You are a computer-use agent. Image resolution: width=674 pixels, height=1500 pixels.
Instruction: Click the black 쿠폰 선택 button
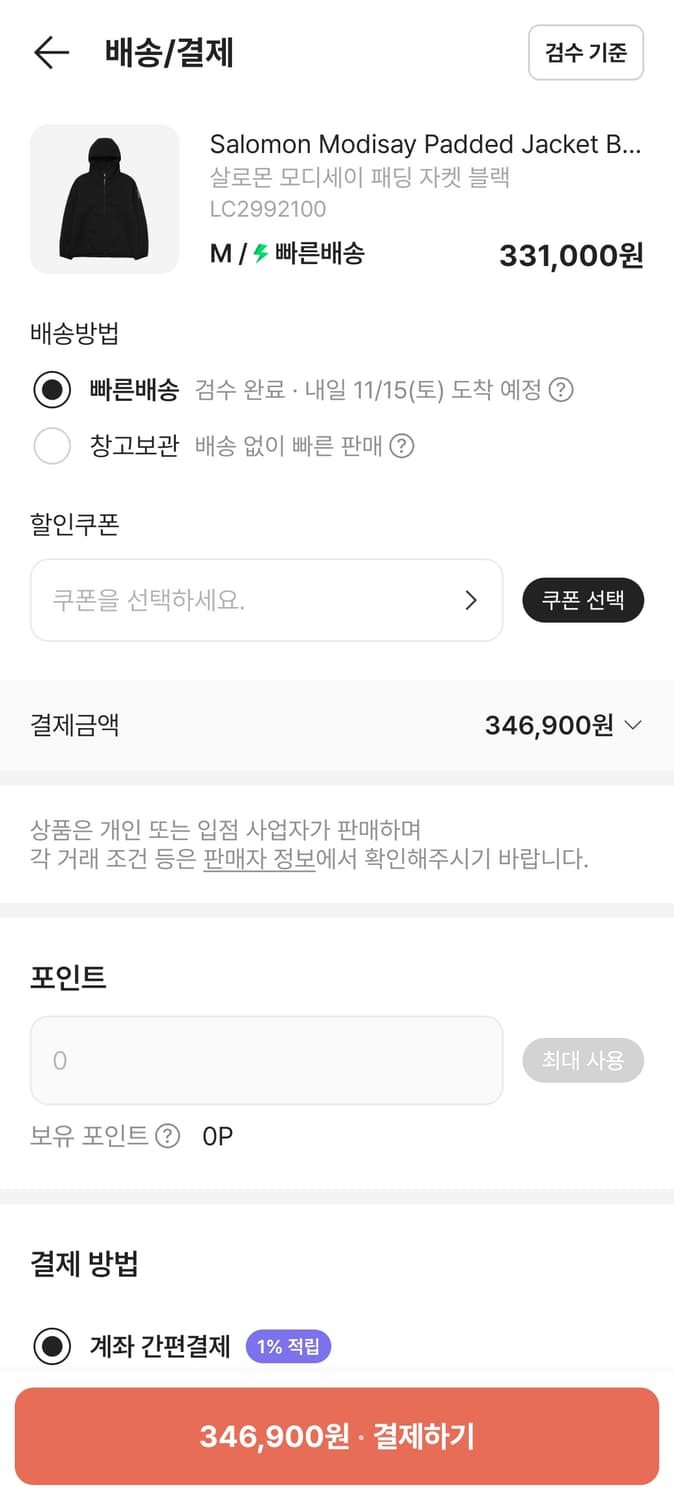[583, 600]
